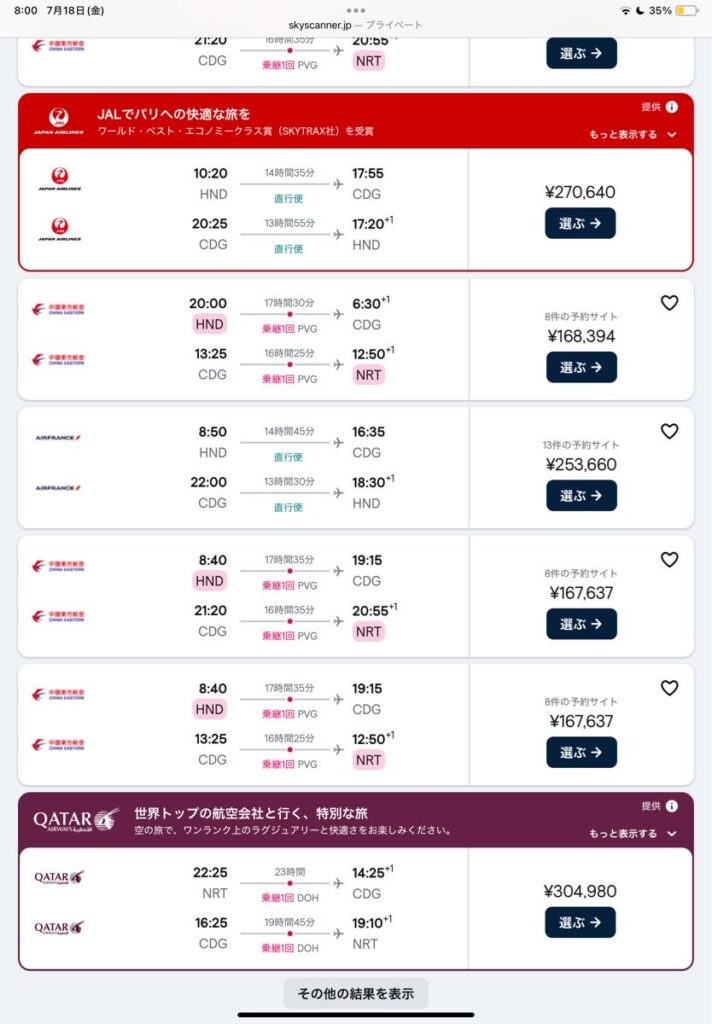712x1024 pixels.
Task: Click Japan Airlines logo in red banner
Action: pos(59,120)
